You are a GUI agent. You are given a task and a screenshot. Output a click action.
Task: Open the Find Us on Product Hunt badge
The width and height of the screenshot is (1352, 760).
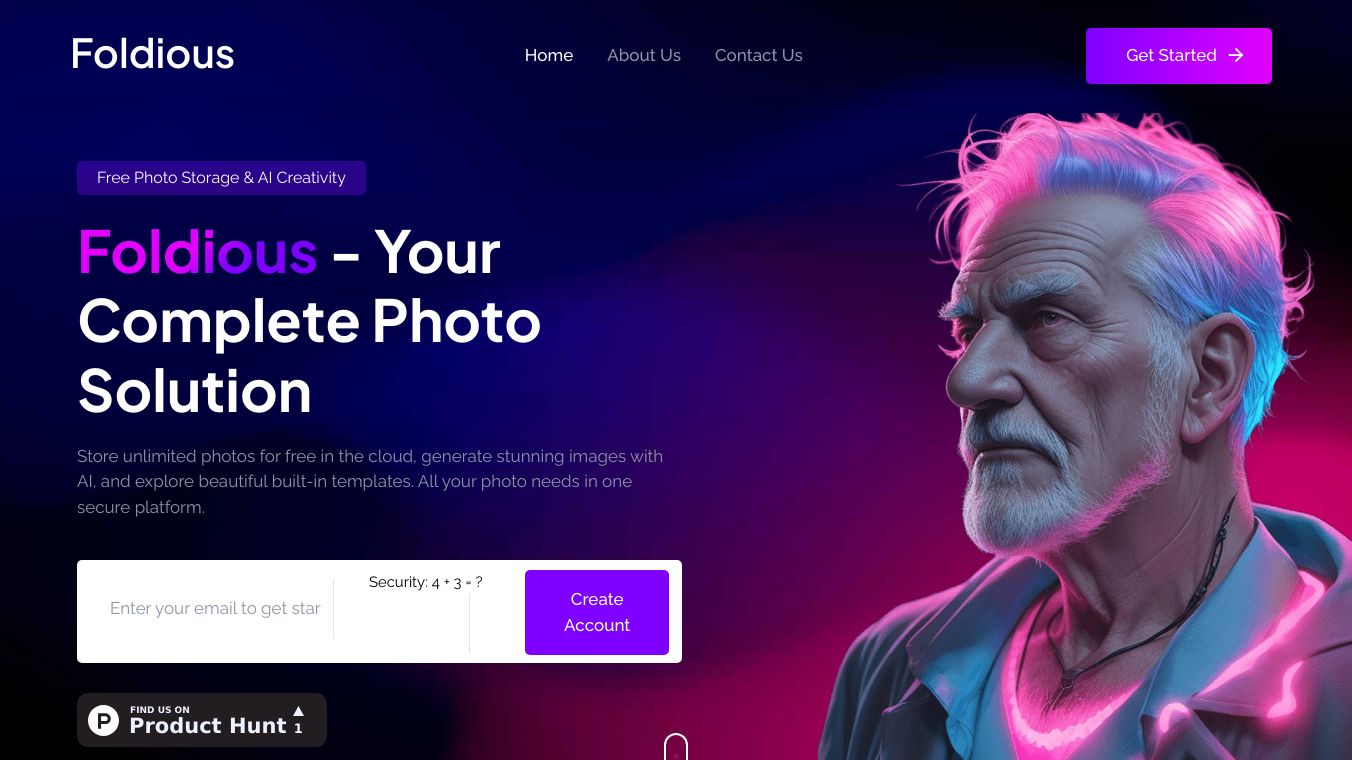(202, 720)
